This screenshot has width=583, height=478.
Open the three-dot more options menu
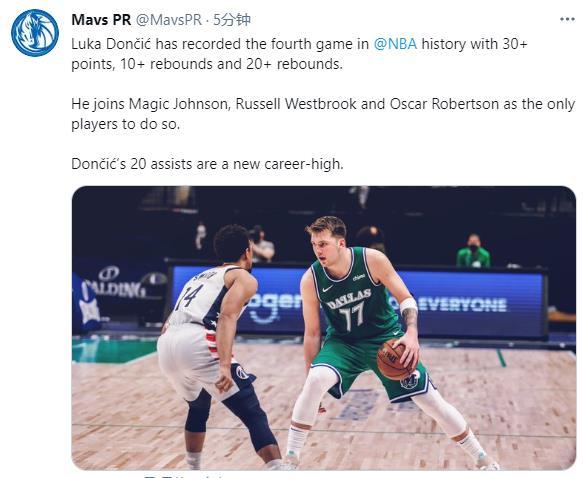[567, 19]
